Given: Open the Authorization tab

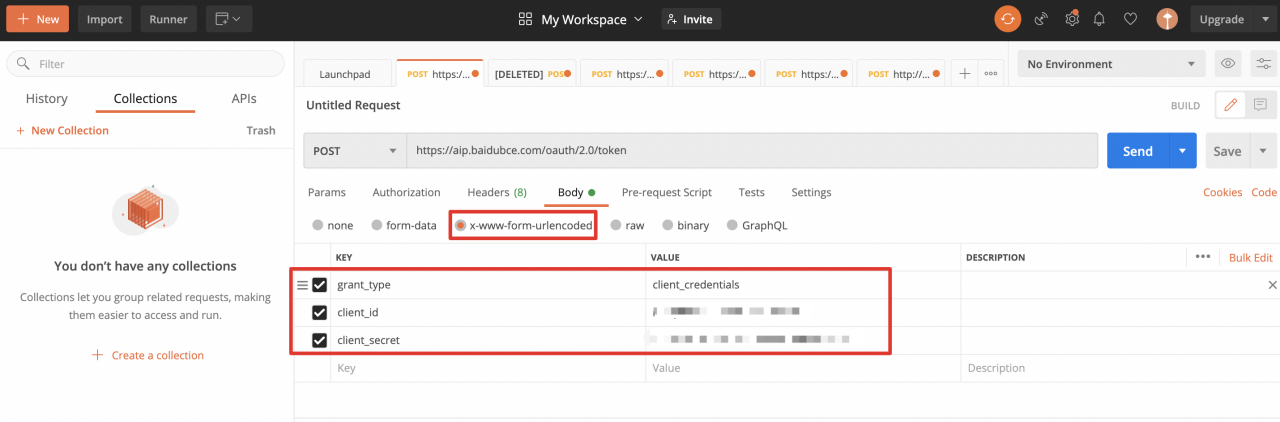Looking at the screenshot, I should coord(406,192).
